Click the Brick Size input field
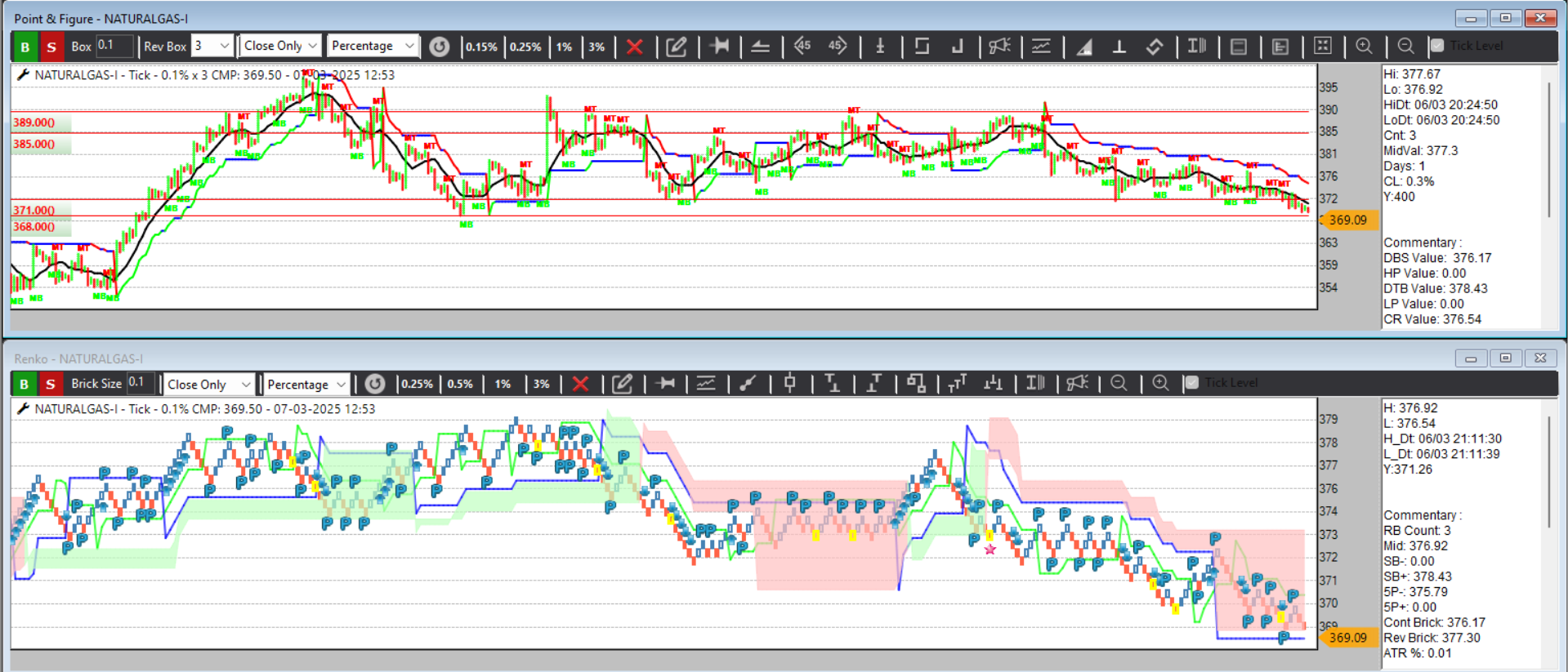1568x672 pixels. (140, 383)
